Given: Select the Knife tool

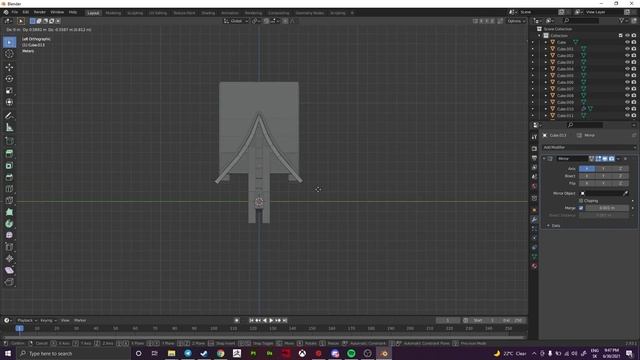Looking at the screenshot, I should [x=9, y=200].
